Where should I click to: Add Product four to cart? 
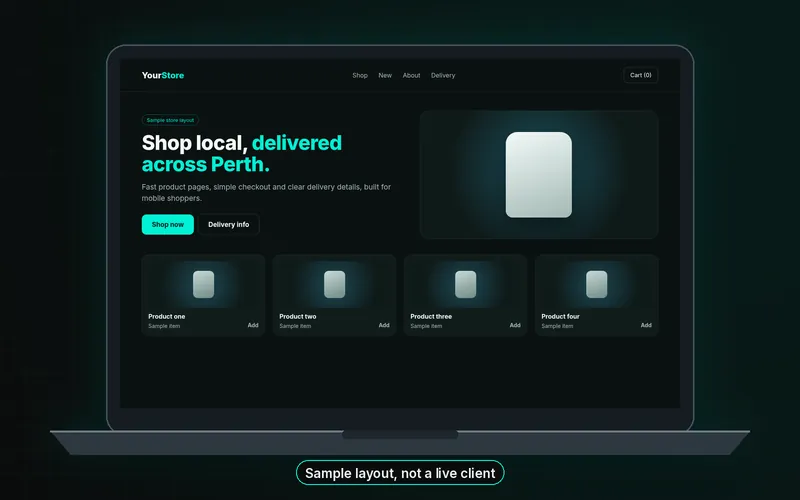click(646, 325)
